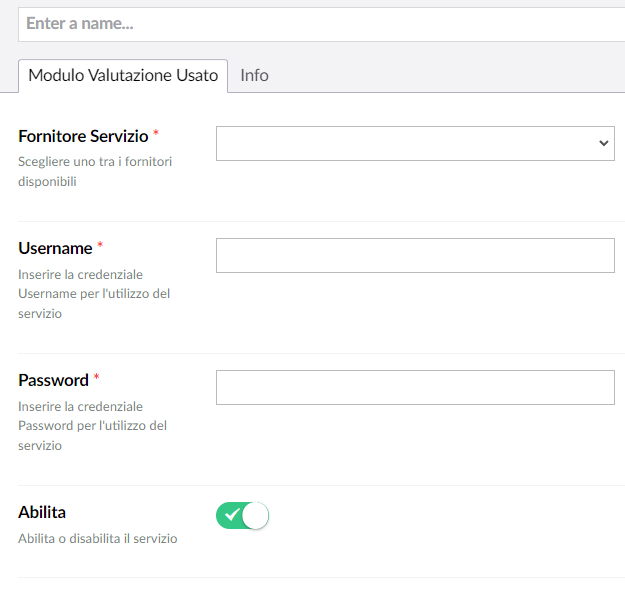The image size is (625, 614).
Task: Click the "Abilita o disabilita il servizio" text
Action: [98, 538]
